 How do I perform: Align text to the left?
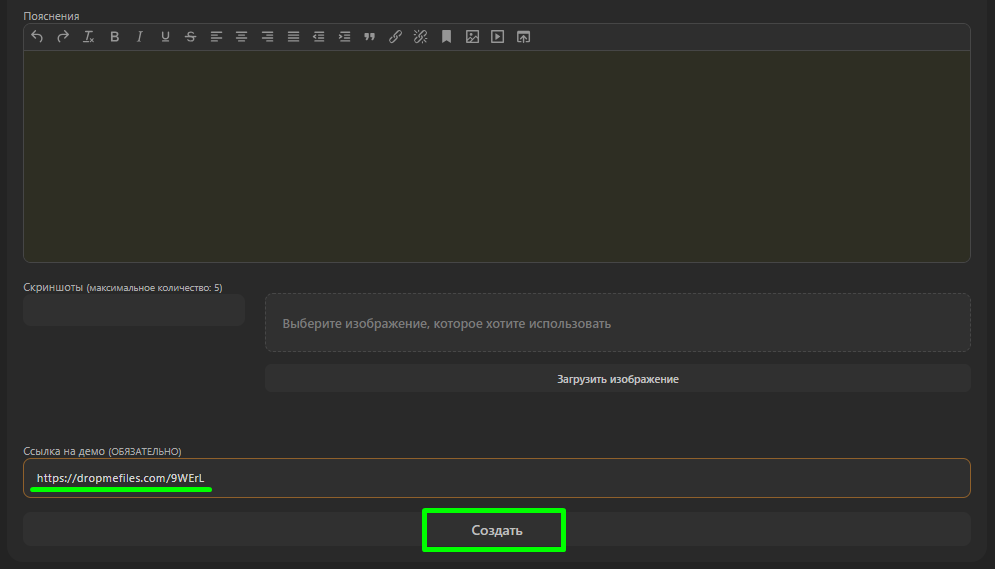[x=217, y=37]
